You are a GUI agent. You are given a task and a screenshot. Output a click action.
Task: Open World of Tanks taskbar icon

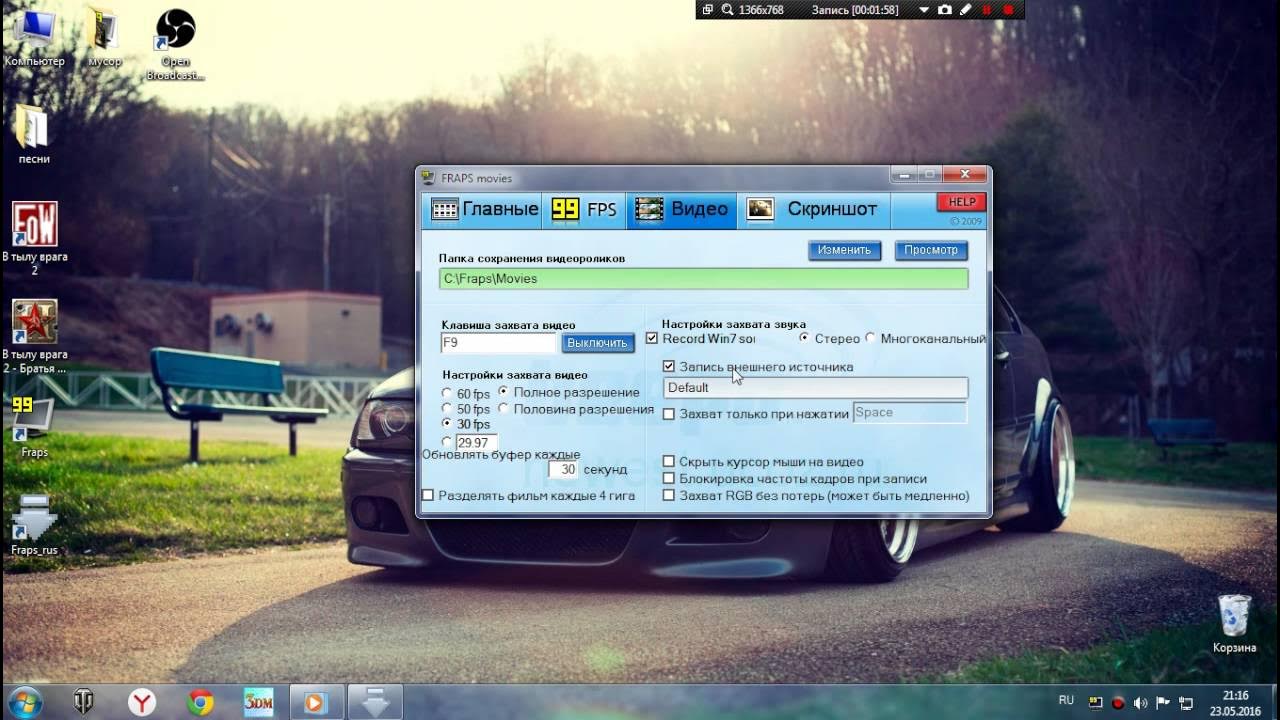click(84, 702)
